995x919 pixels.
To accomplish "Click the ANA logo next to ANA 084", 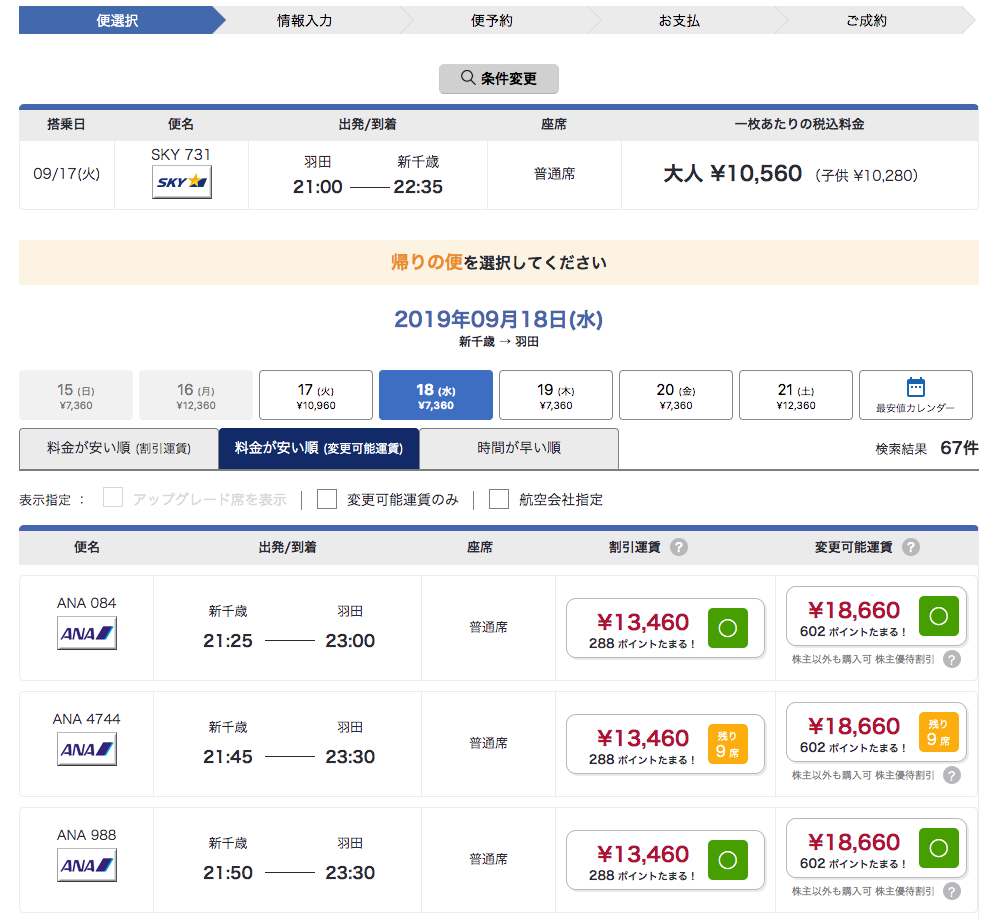I will (x=86, y=632).
